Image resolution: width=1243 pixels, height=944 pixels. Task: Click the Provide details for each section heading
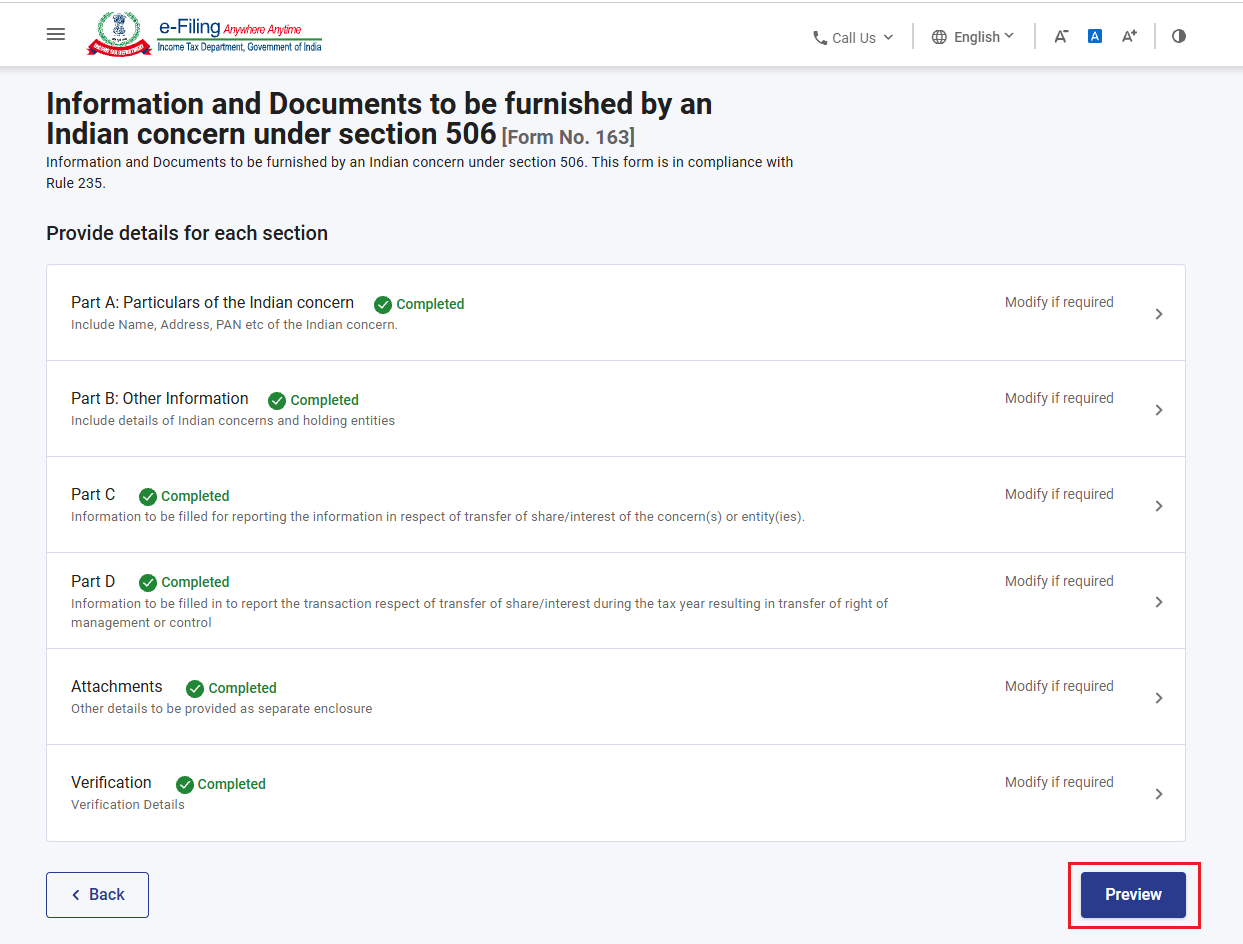coord(187,233)
